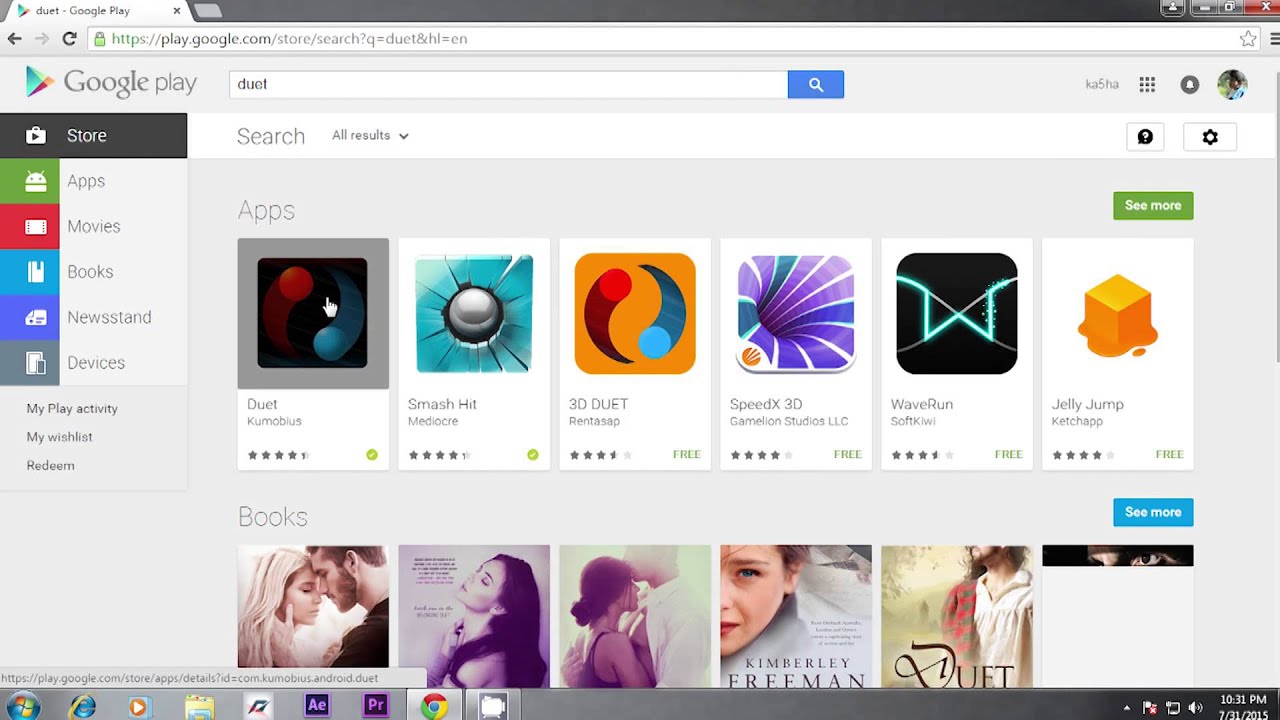This screenshot has height=720, width=1280.
Task: Open a new browser tab
Action: point(207,11)
